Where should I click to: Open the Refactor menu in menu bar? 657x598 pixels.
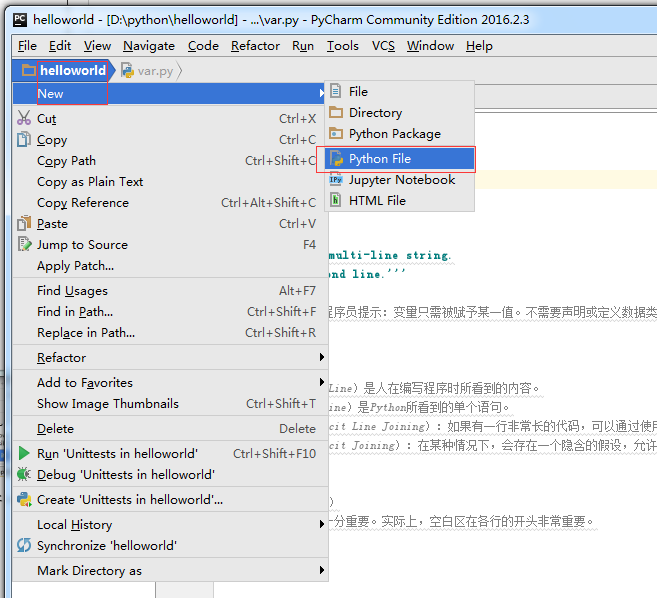[x=255, y=46]
